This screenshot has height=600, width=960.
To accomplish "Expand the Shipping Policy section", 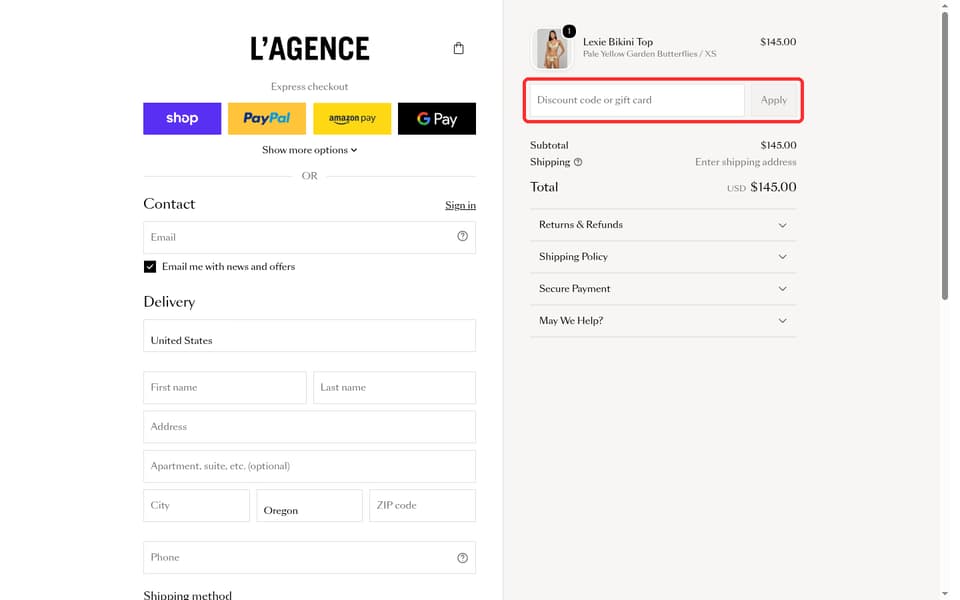I will 663,257.
